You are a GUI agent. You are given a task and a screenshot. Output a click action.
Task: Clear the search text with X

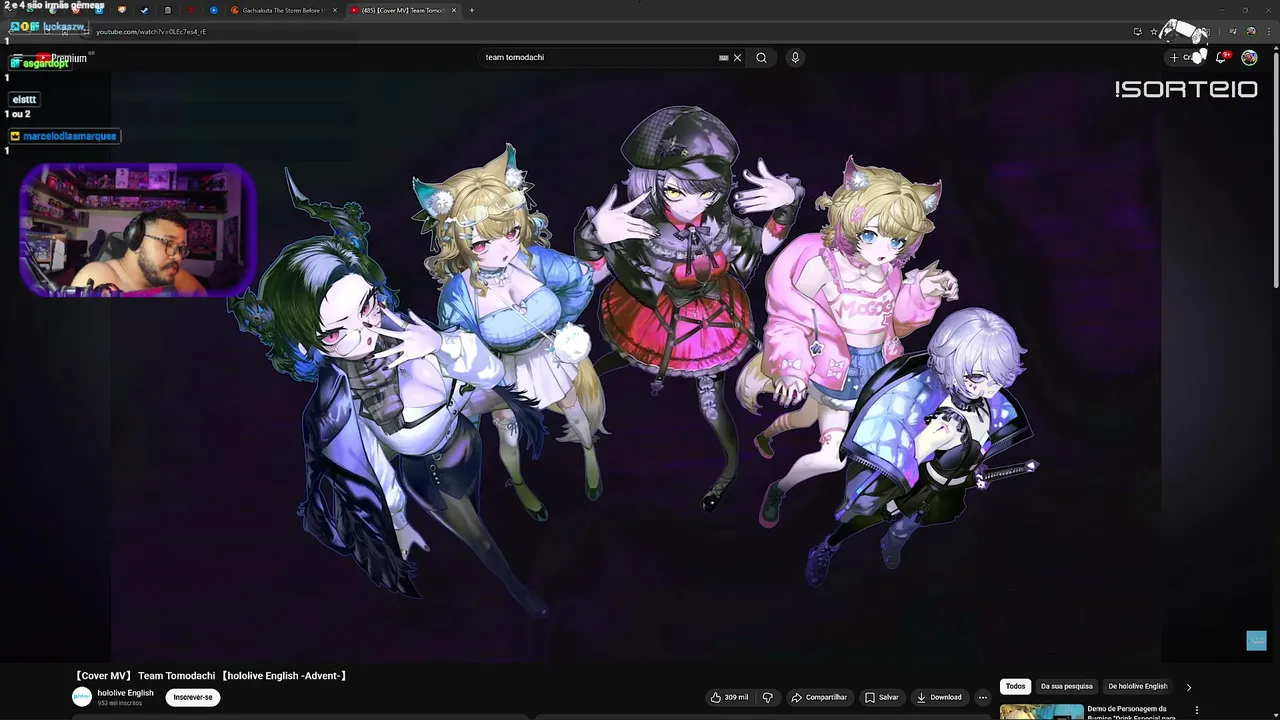click(737, 57)
